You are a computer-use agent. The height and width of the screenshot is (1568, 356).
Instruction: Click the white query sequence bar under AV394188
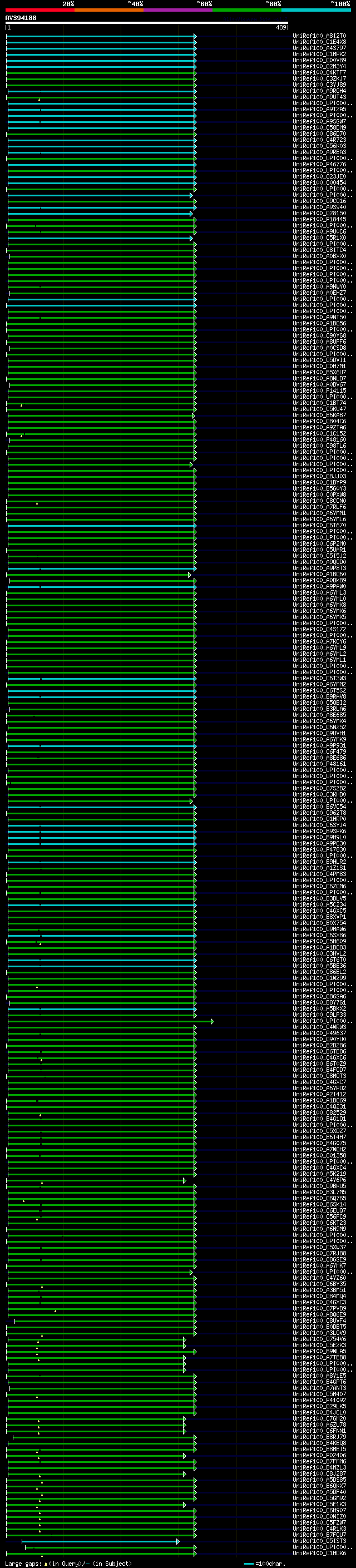click(x=147, y=23)
